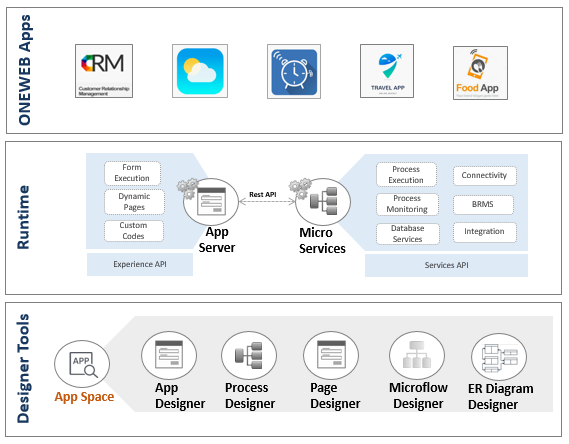
Task: Select the App Server circle icon
Action: click(211, 202)
